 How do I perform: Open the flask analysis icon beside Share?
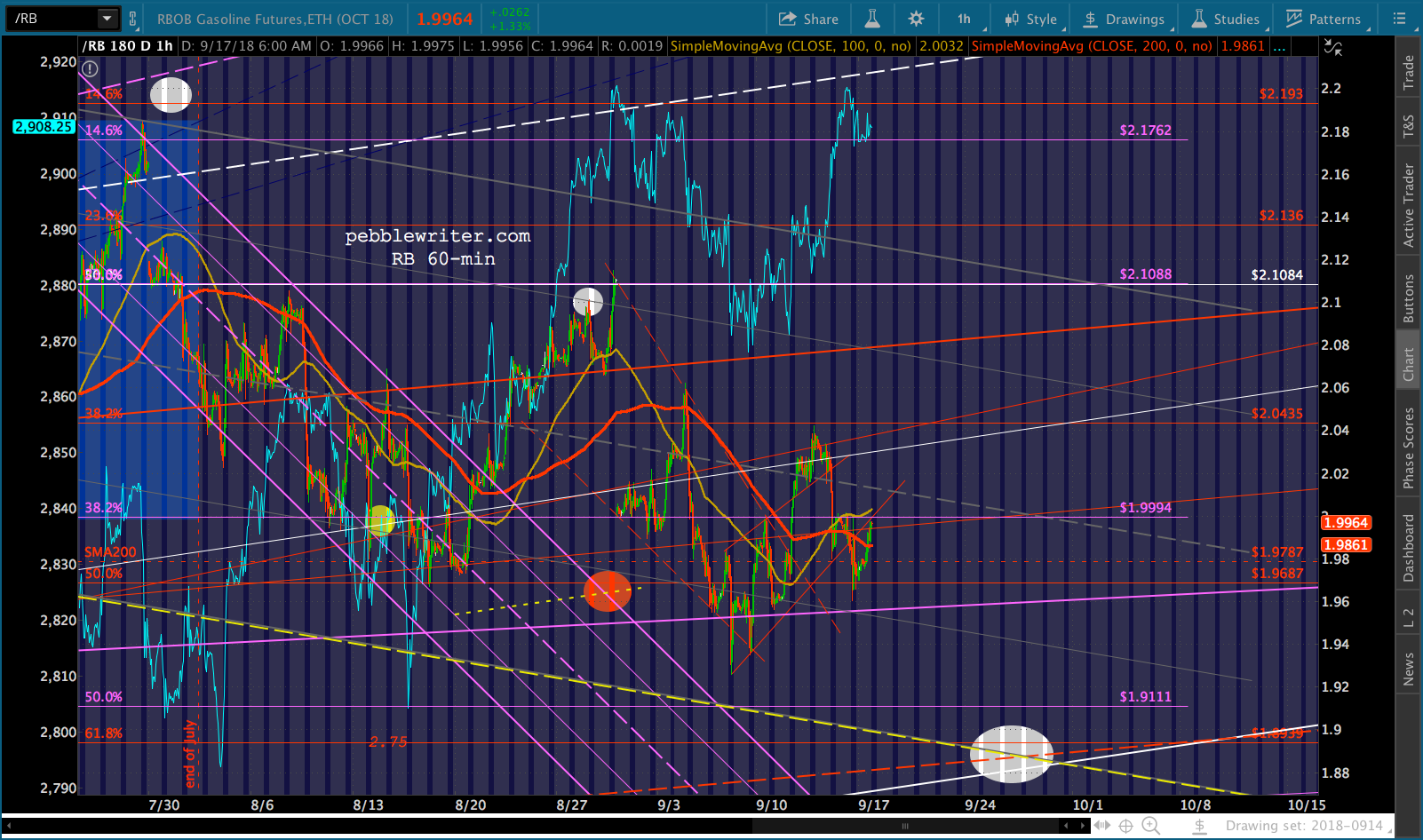pyautogui.click(x=872, y=19)
